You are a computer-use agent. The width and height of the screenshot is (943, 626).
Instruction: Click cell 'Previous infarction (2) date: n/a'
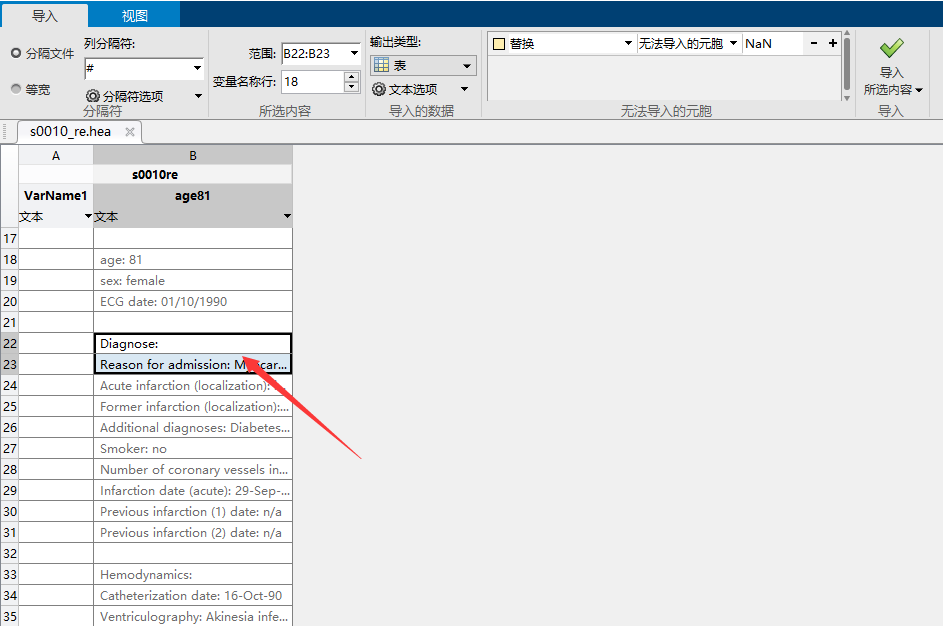pyautogui.click(x=192, y=533)
